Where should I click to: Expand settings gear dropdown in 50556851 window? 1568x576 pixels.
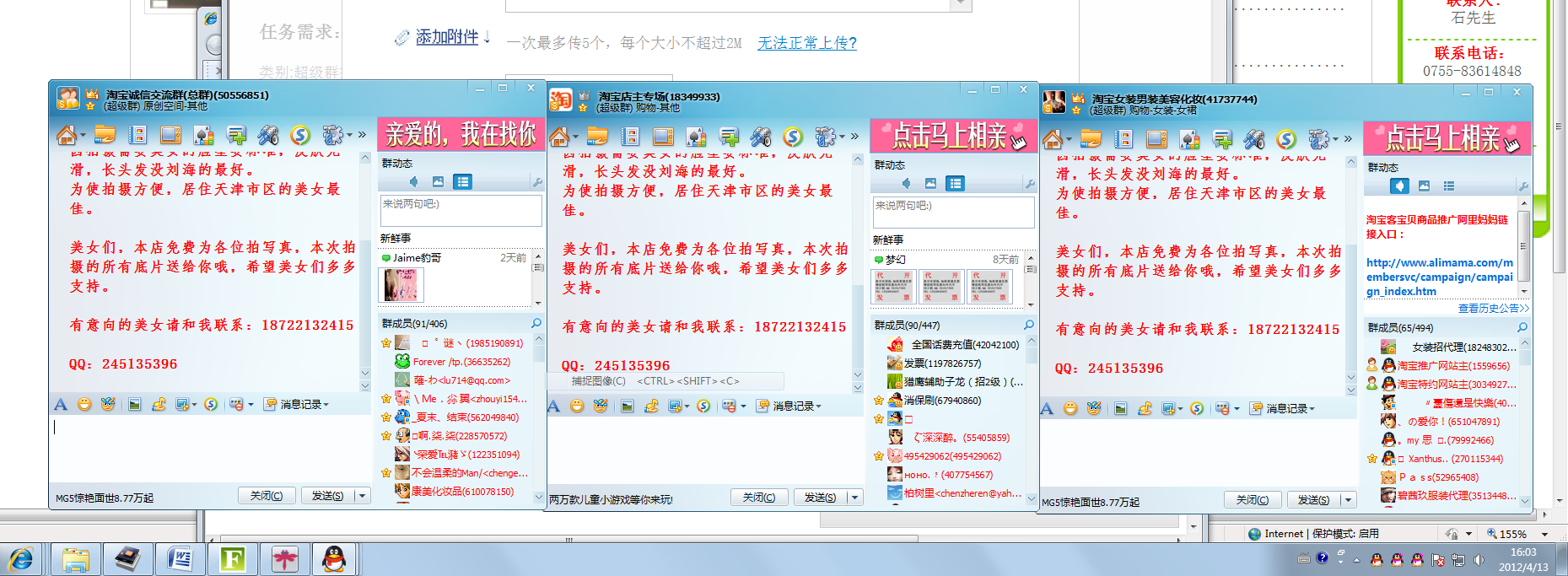(349, 136)
